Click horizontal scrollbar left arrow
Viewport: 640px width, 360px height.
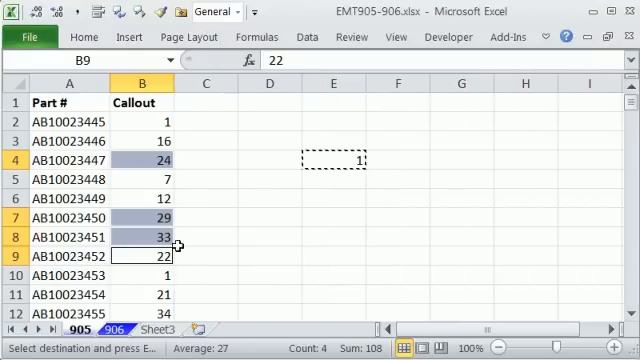388,329
